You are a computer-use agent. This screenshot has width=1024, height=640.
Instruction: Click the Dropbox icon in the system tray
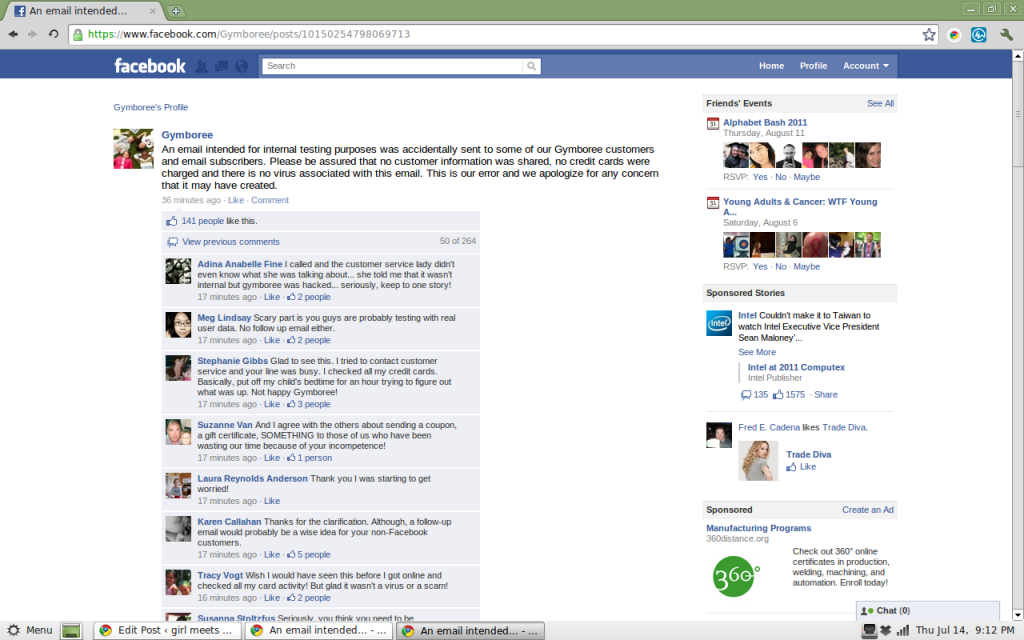(x=886, y=630)
